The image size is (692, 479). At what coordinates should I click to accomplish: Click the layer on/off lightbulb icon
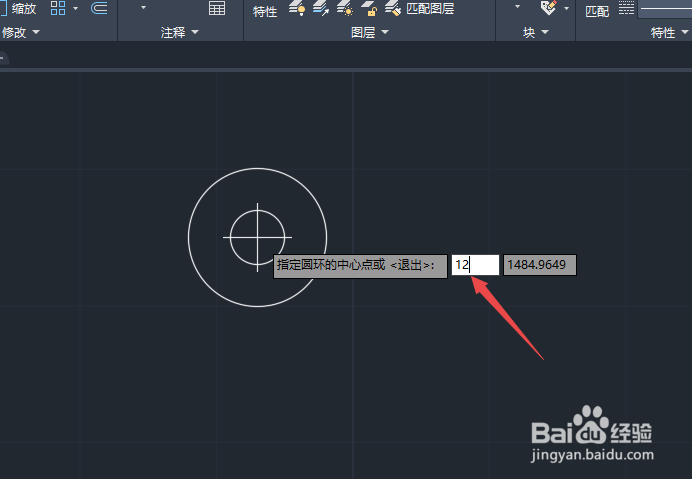pyautogui.click(x=297, y=8)
